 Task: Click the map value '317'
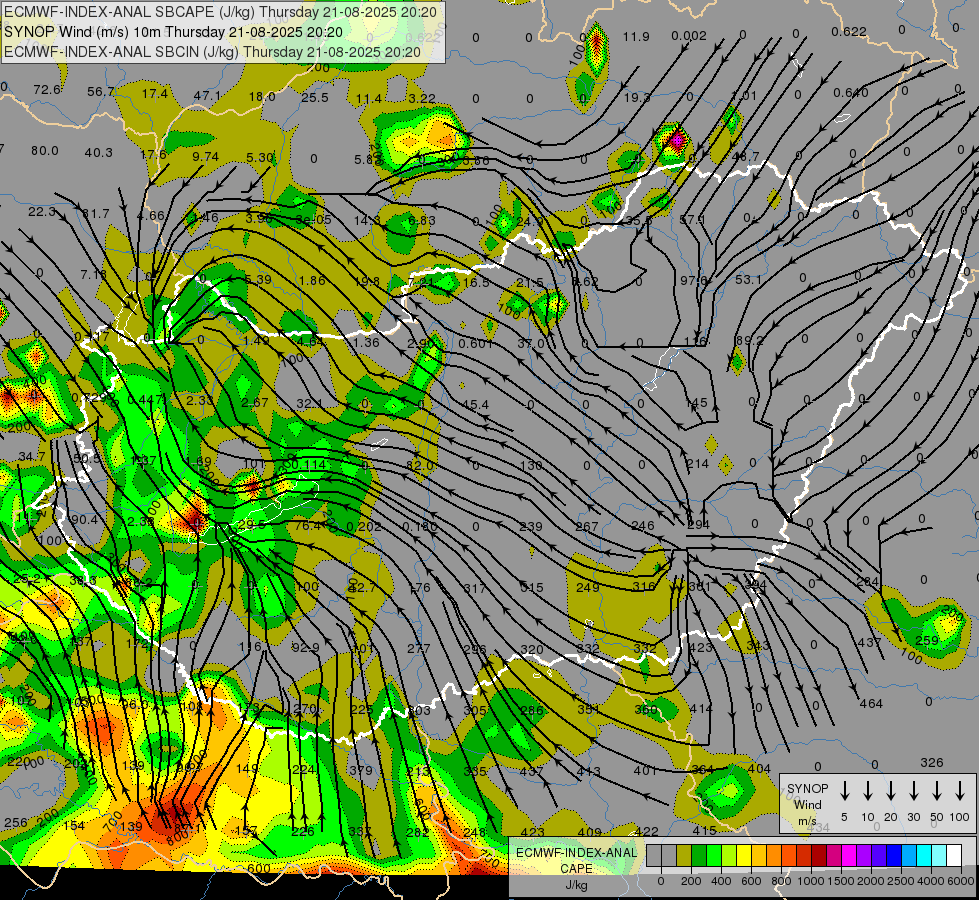point(475,588)
